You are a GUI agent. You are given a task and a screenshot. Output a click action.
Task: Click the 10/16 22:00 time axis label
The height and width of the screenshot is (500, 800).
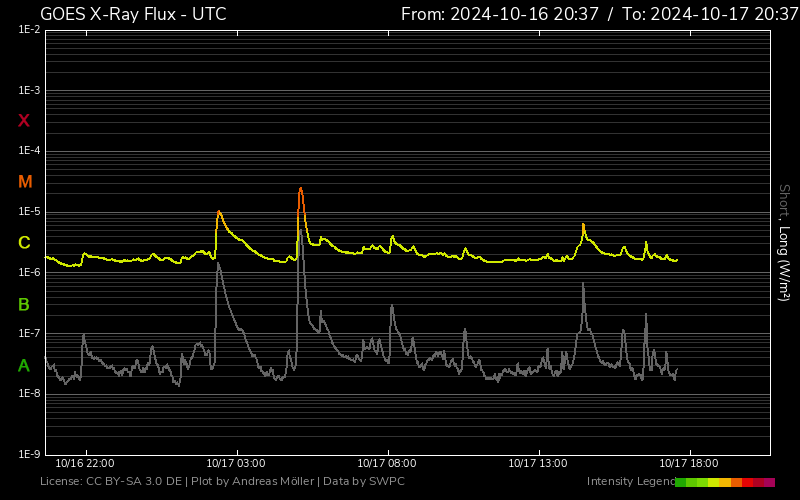tap(85, 463)
